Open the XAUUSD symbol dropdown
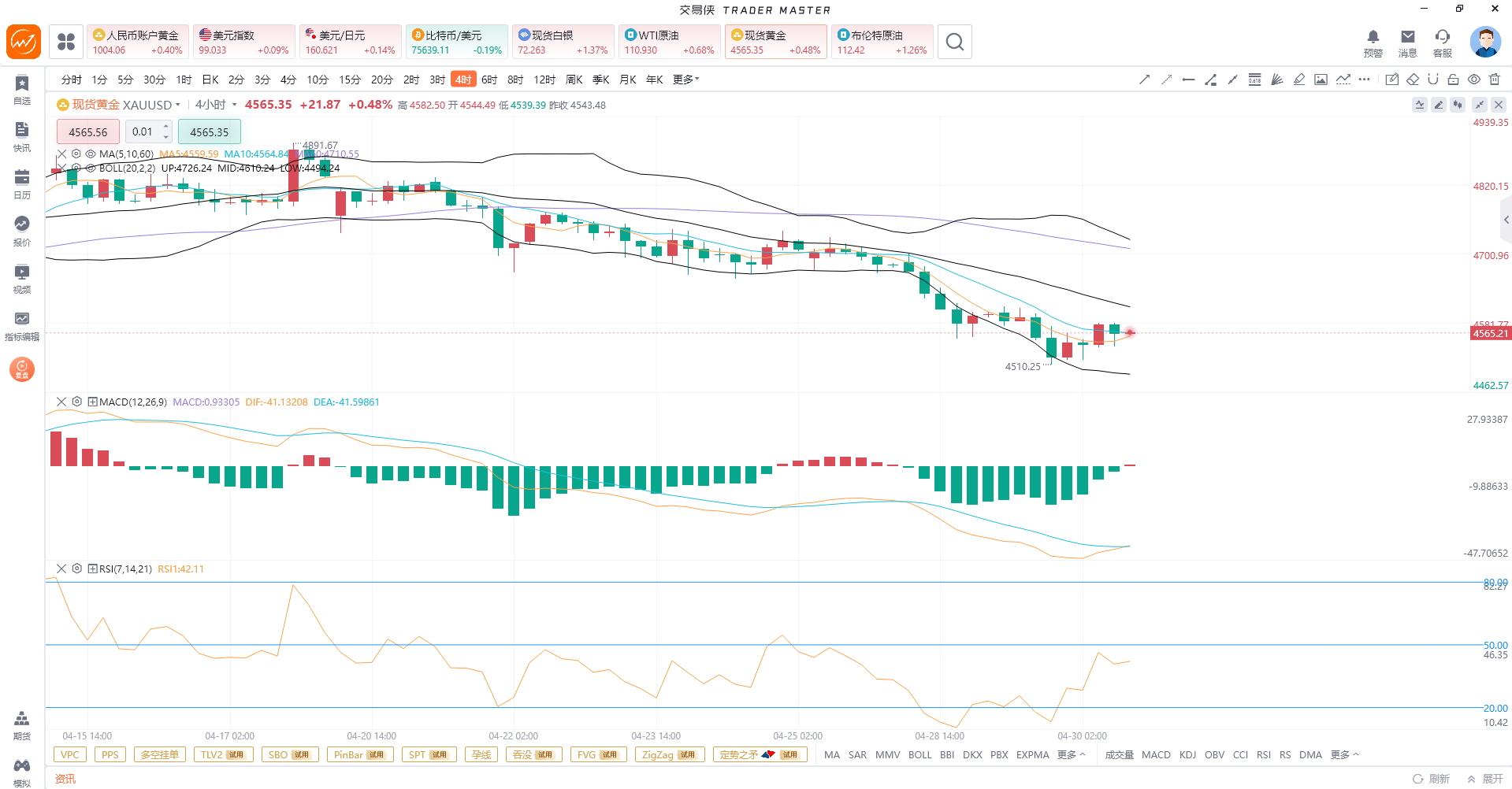Viewport: 1512px width, 789px height. [x=178, y=105]
